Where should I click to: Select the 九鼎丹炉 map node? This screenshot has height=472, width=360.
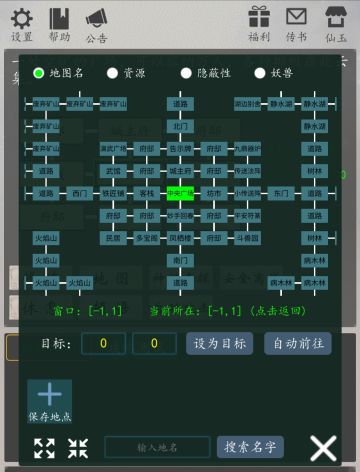[247, 149]
